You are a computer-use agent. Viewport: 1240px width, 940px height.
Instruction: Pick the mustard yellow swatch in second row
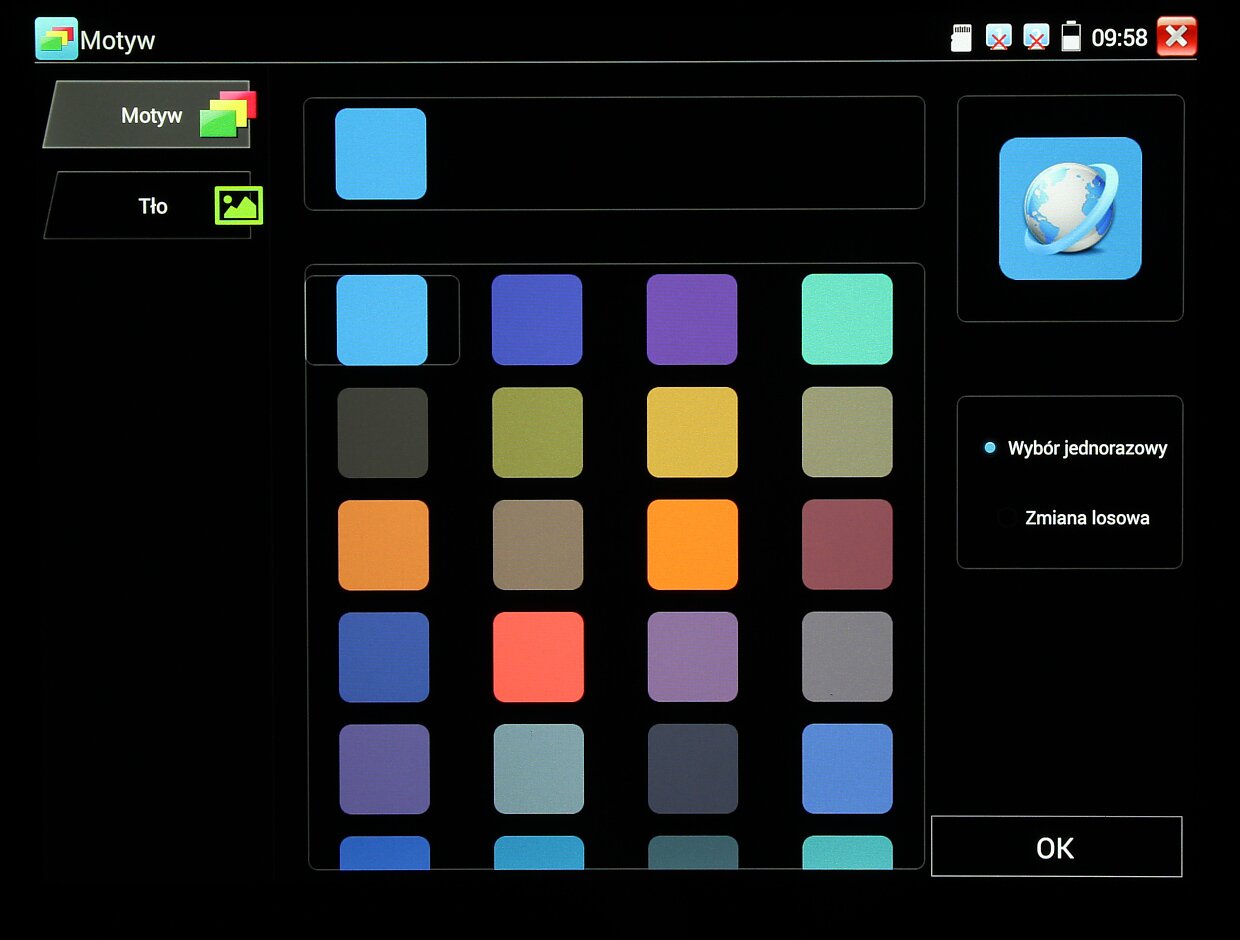pos(692,432)
